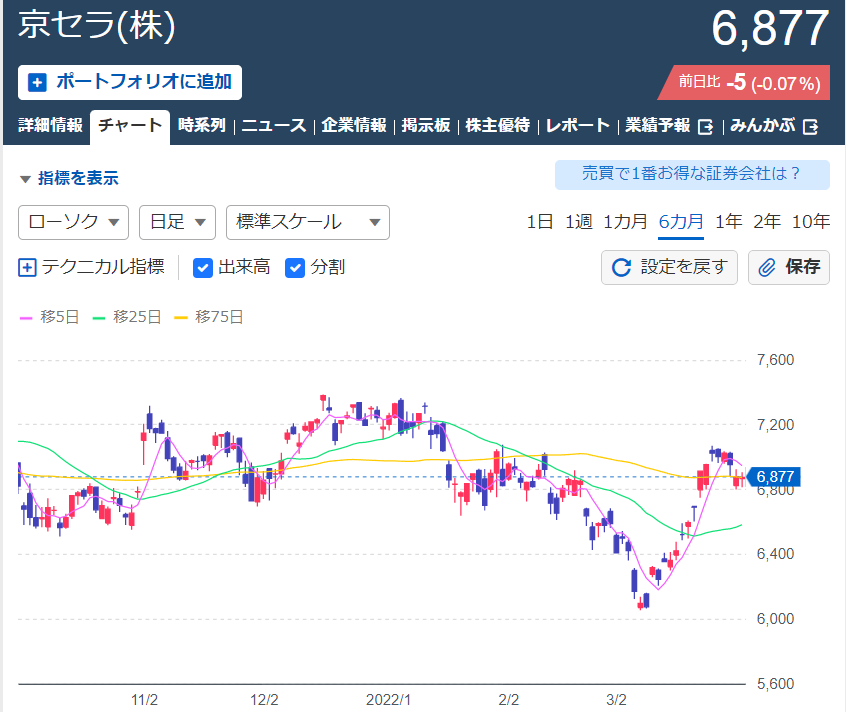846x712 pixels.
Task: Click the large 6,877 price in header
Action: [770, 29]
